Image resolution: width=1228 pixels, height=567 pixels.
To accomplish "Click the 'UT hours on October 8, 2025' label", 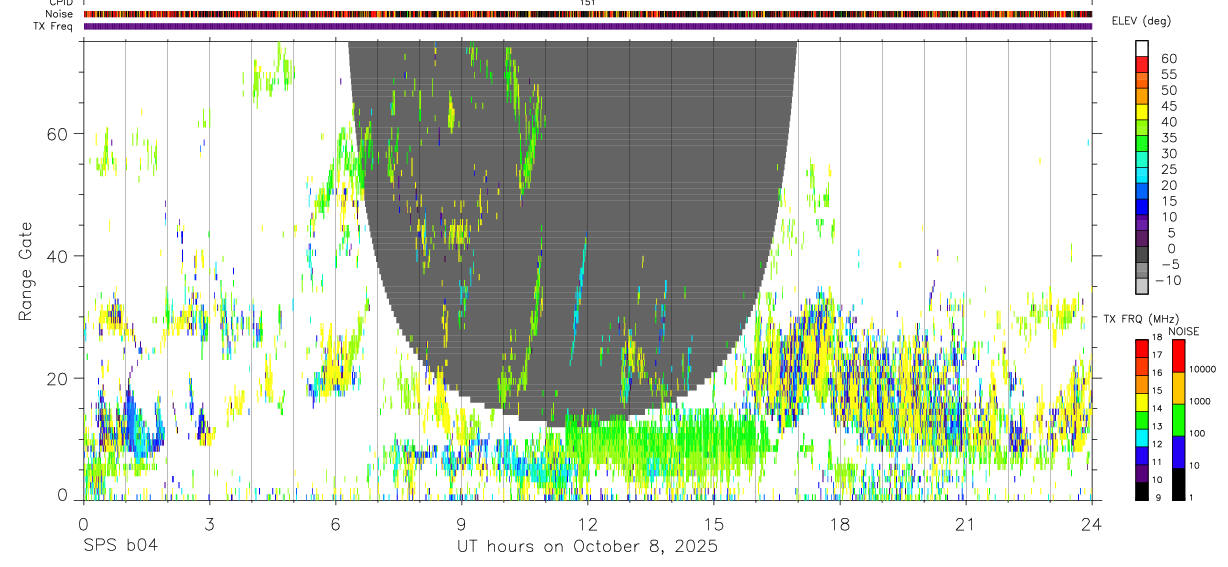I will pyautogui.click(x=587, y=547).
